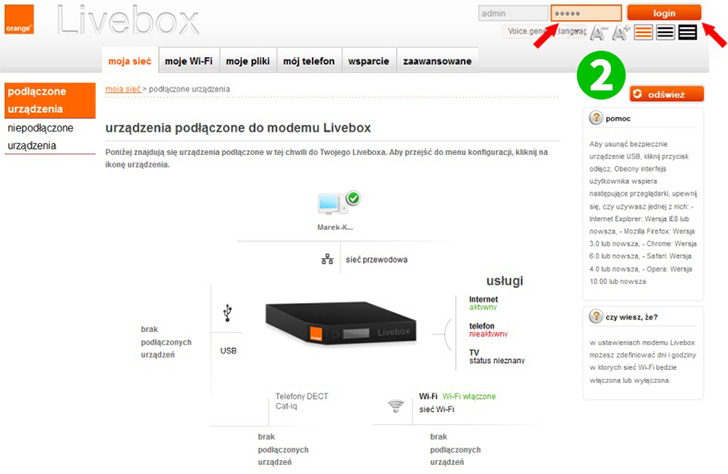Click the Livebox modem image
728x474 pixels.
click(340, 323)
